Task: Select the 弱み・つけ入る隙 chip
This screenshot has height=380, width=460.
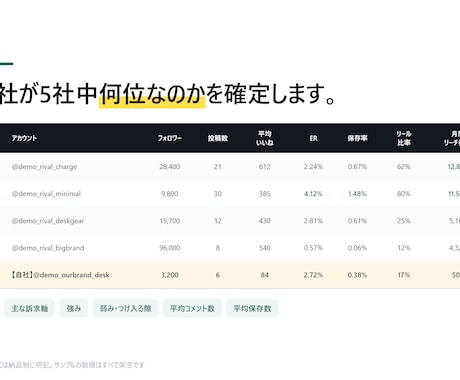Action: tap(125, 308)
